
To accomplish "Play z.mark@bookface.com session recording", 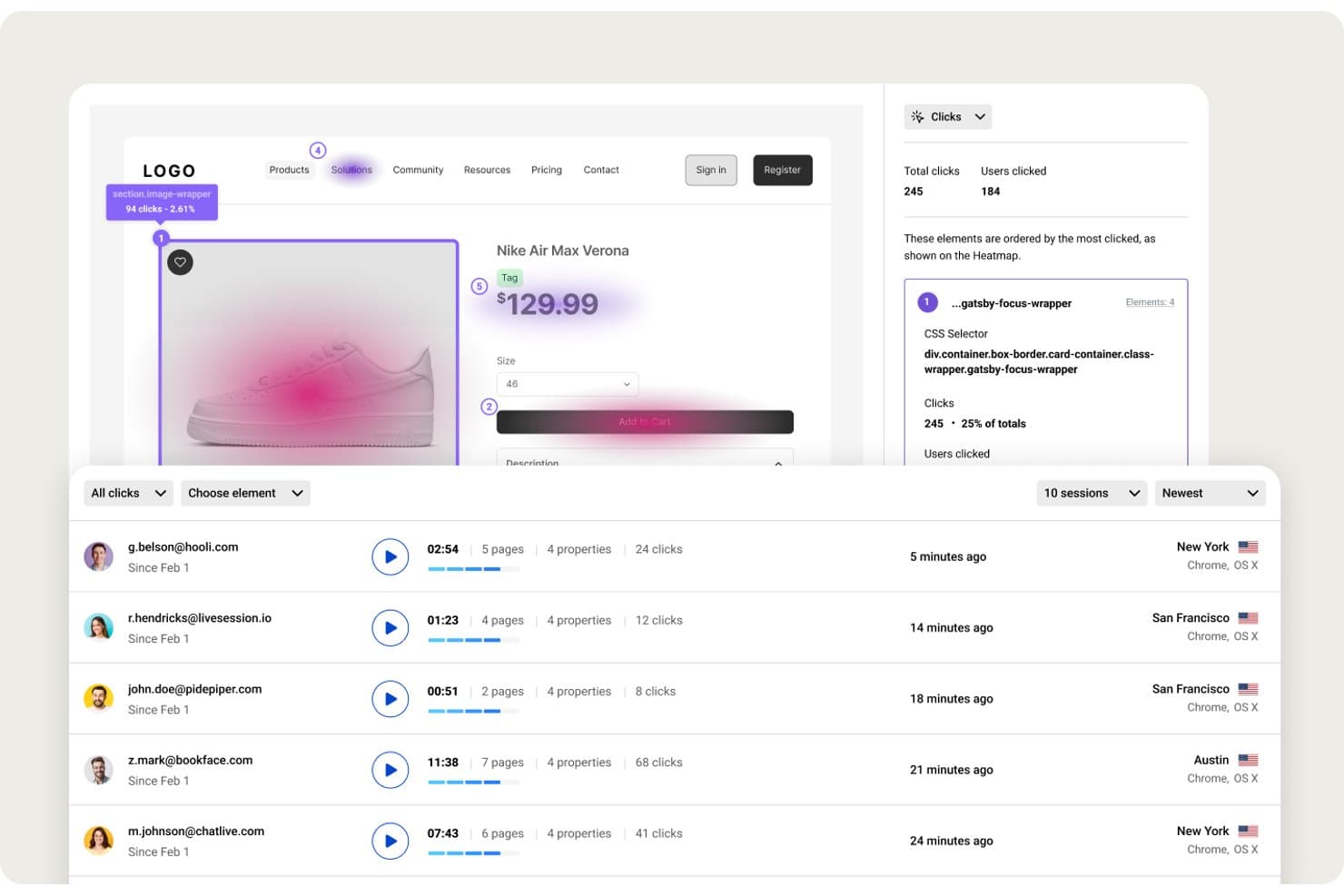I will coord(390,770).
